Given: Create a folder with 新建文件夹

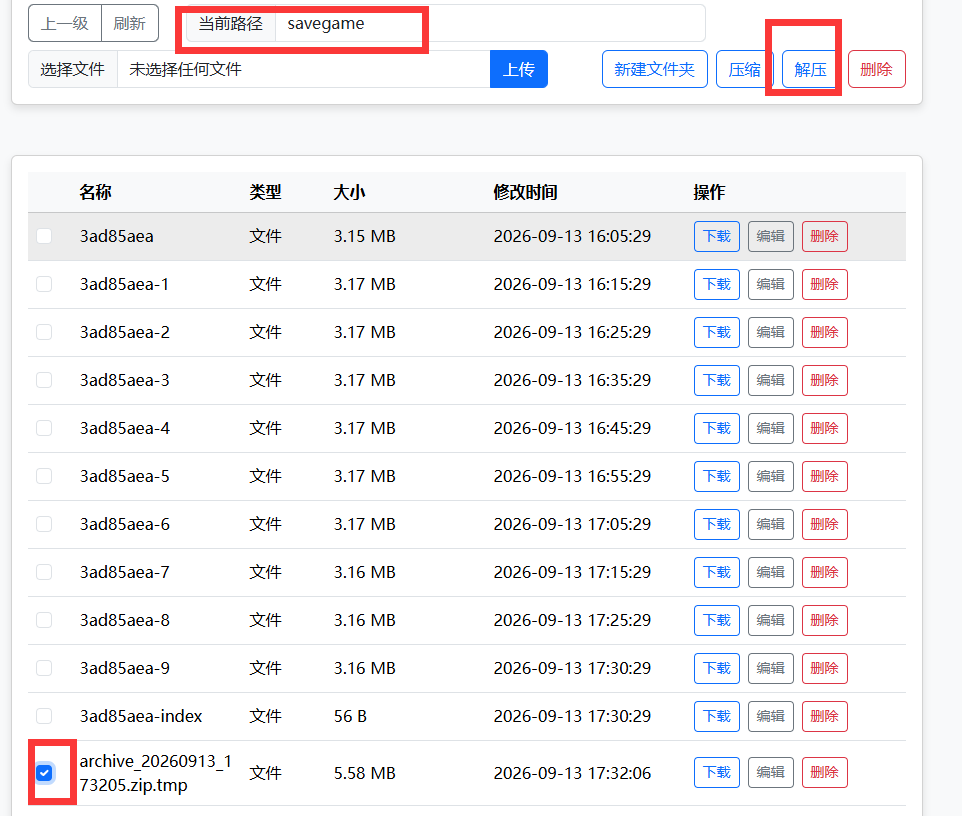Looking at the screenshot, I should (x=655, y=69).
